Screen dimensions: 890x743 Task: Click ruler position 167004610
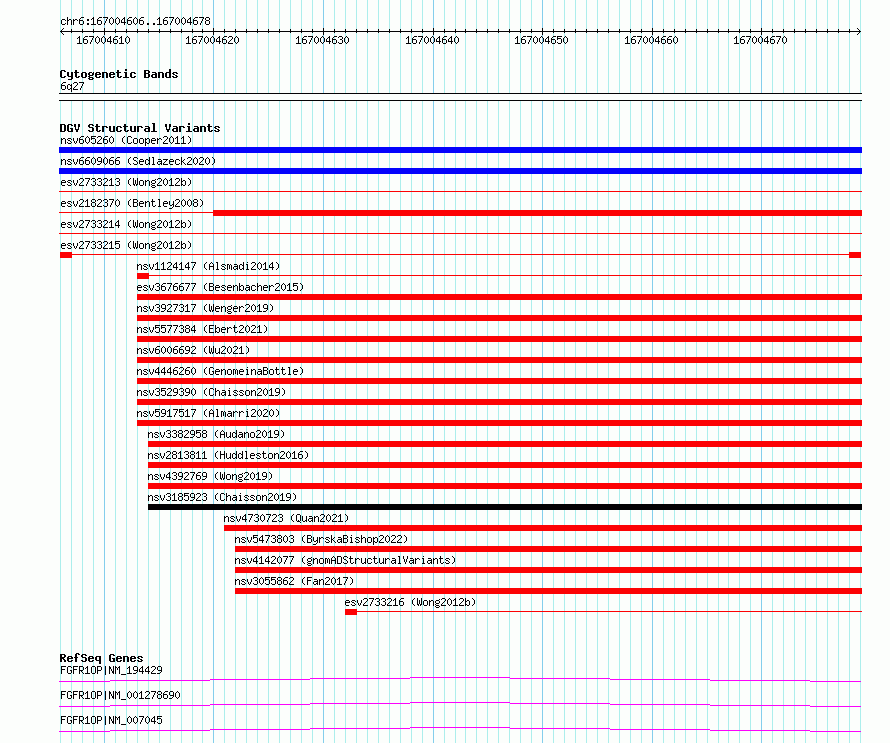click(x=103, y=40)
